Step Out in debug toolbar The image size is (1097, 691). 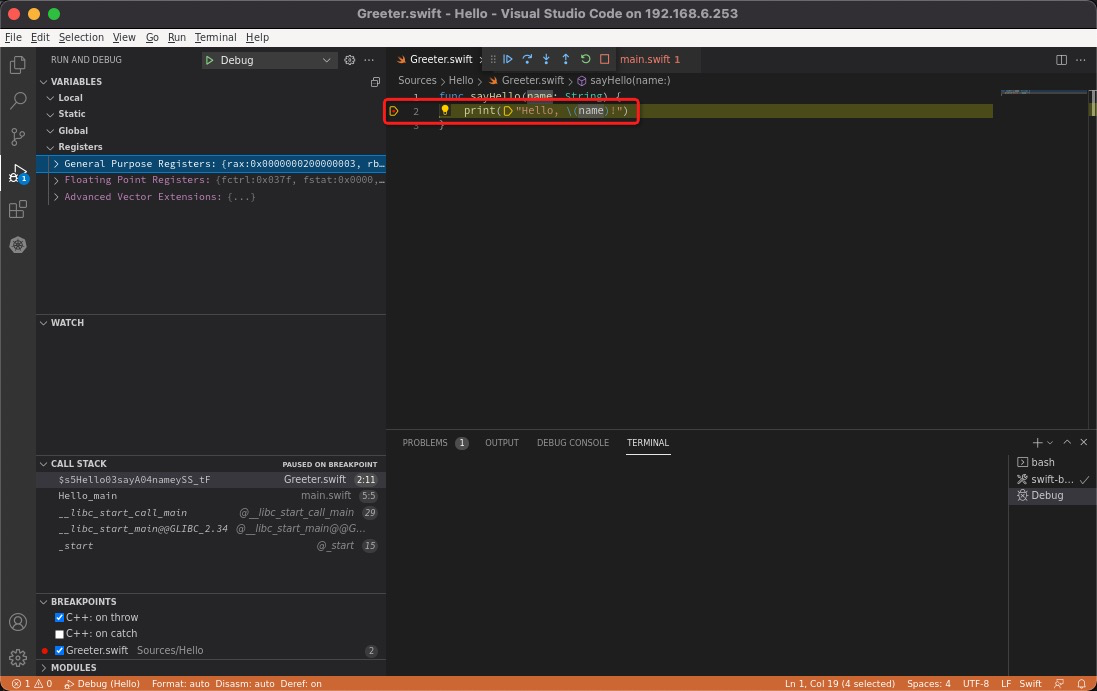coord(566,59)
